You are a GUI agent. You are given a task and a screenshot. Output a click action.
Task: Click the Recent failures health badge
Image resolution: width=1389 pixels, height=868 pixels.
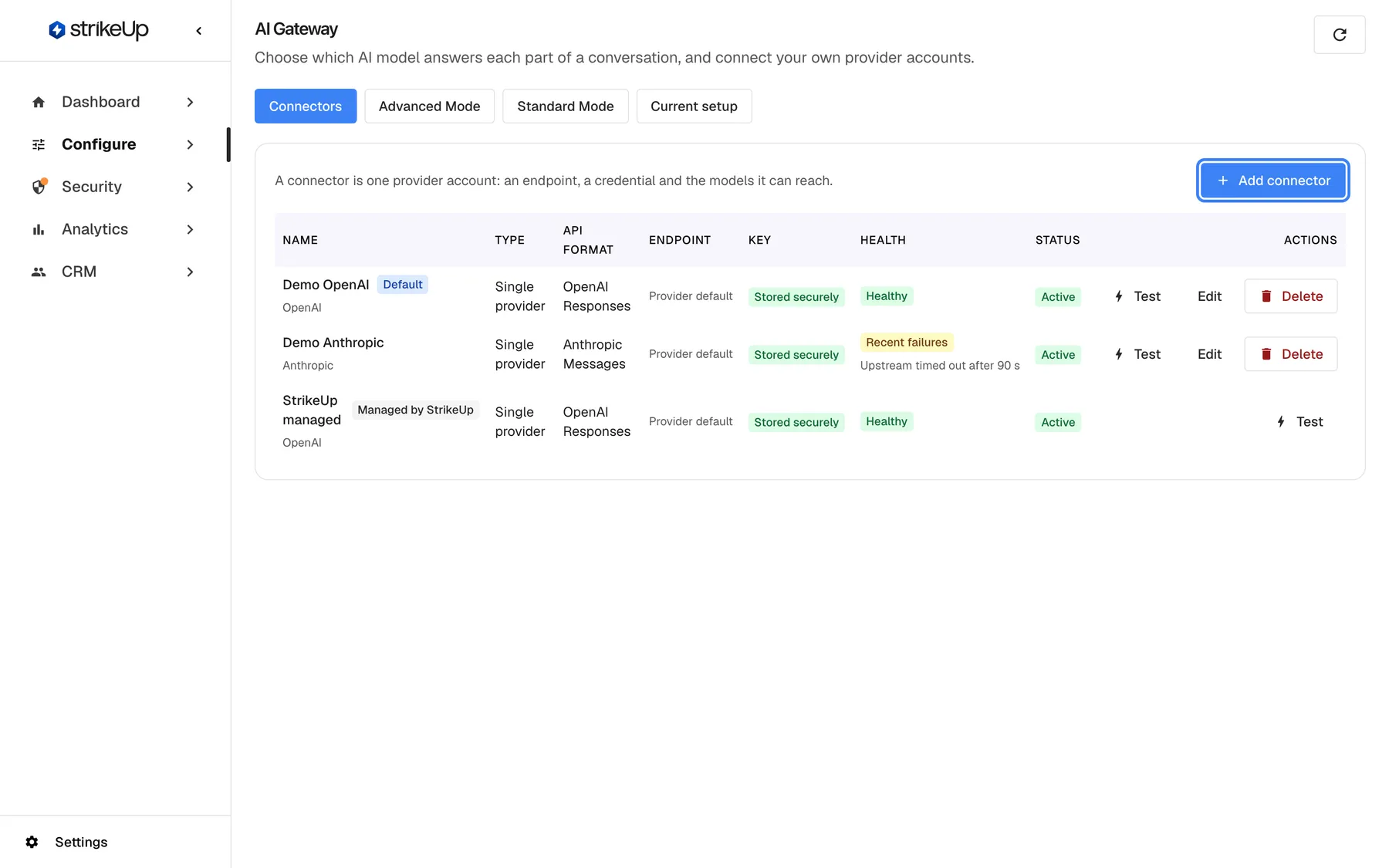[907, 343]
